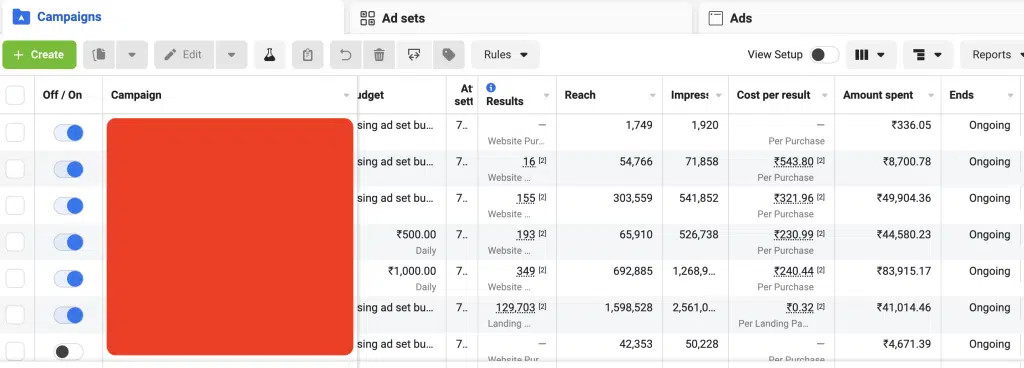Open Reach column sort arrow
1024x368 pixels.
(652, 96)
